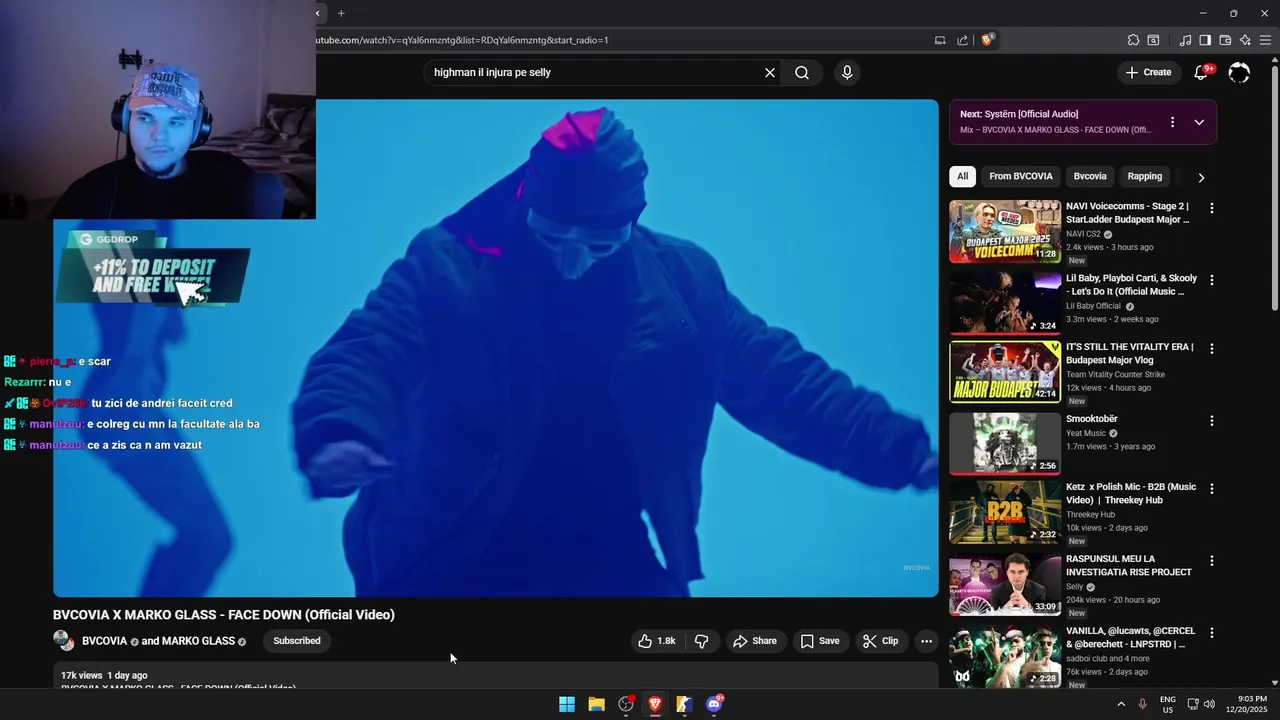Open Brave Shields lion icon

click(x=987, y=40)
